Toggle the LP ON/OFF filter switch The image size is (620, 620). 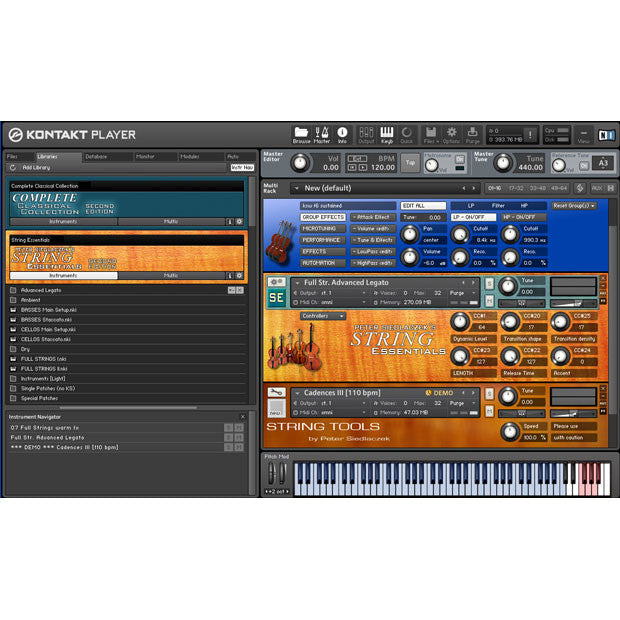(x=469, y=217)
